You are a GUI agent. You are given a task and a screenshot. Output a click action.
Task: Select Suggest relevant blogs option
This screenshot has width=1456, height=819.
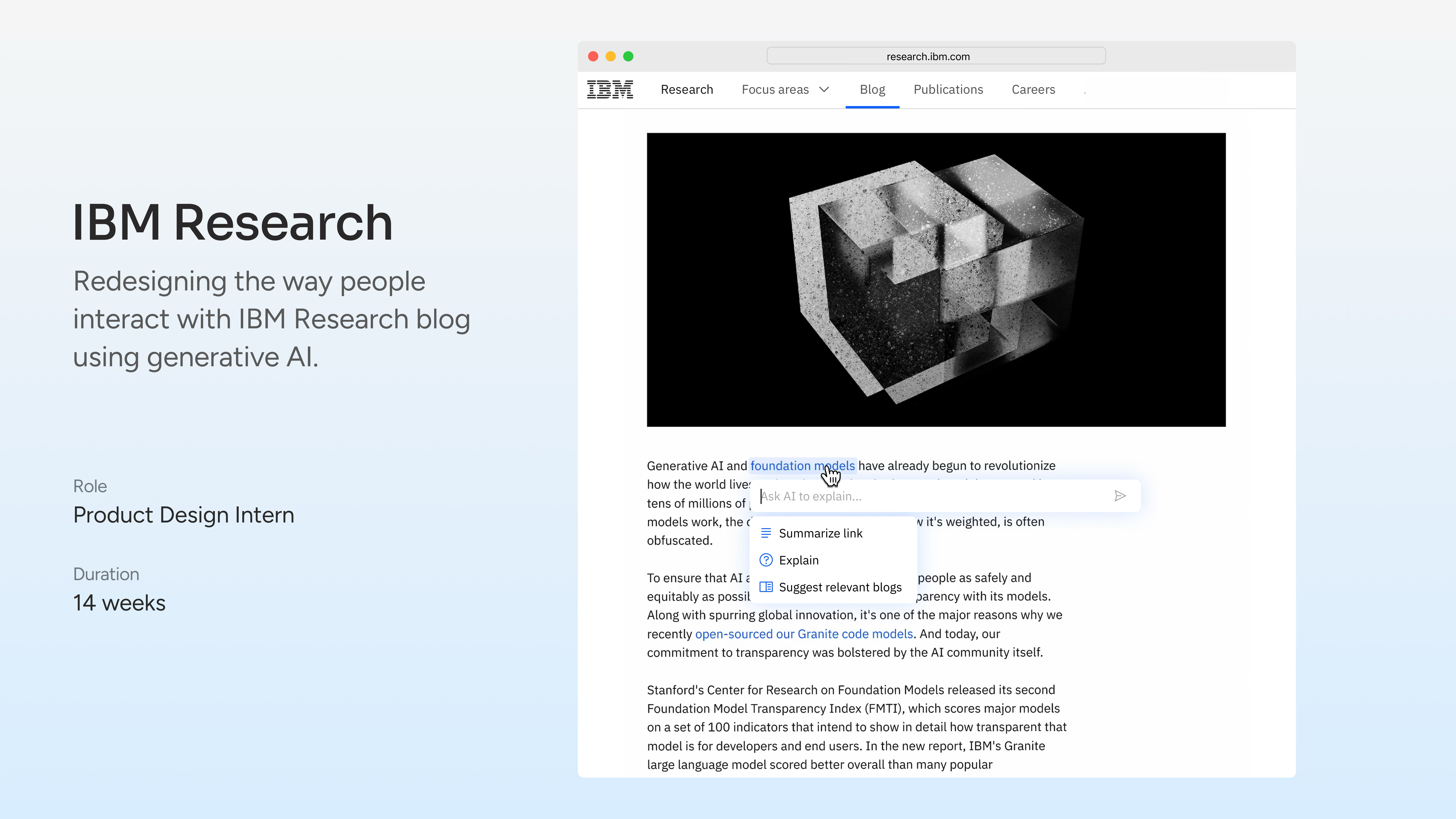(840, 587)
